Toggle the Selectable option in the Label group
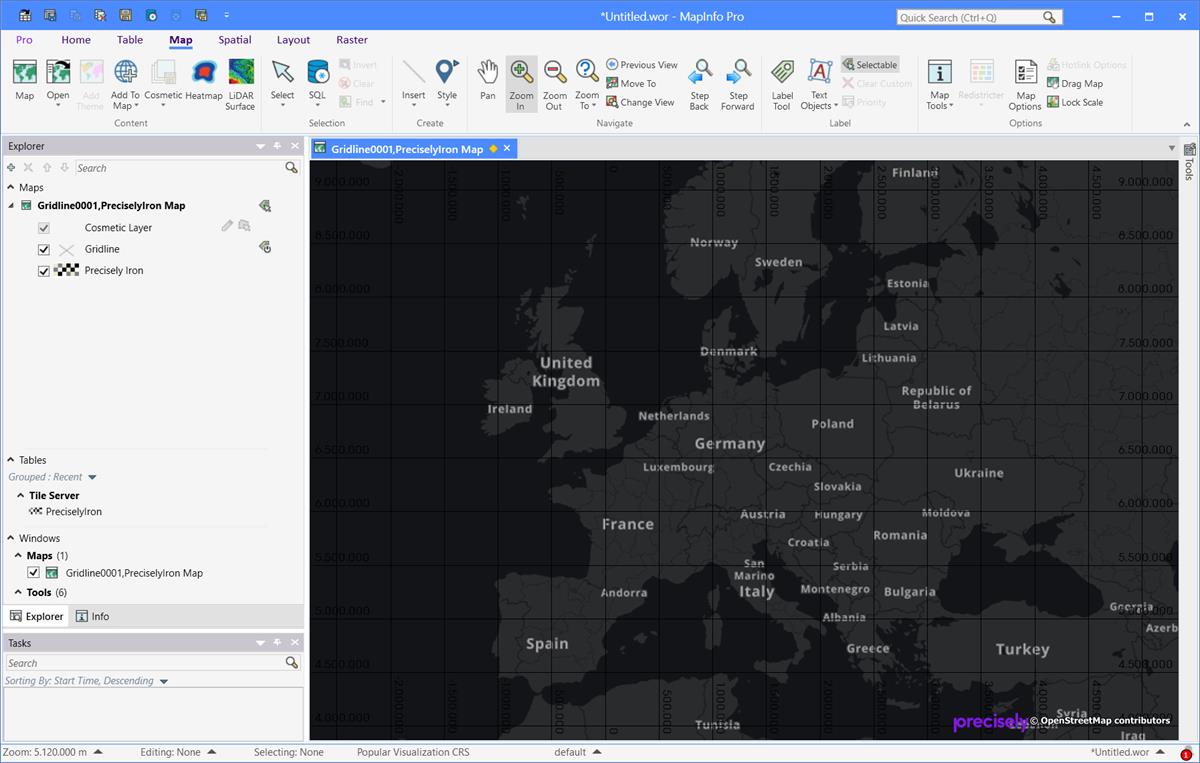 click(x=870, y=64)
